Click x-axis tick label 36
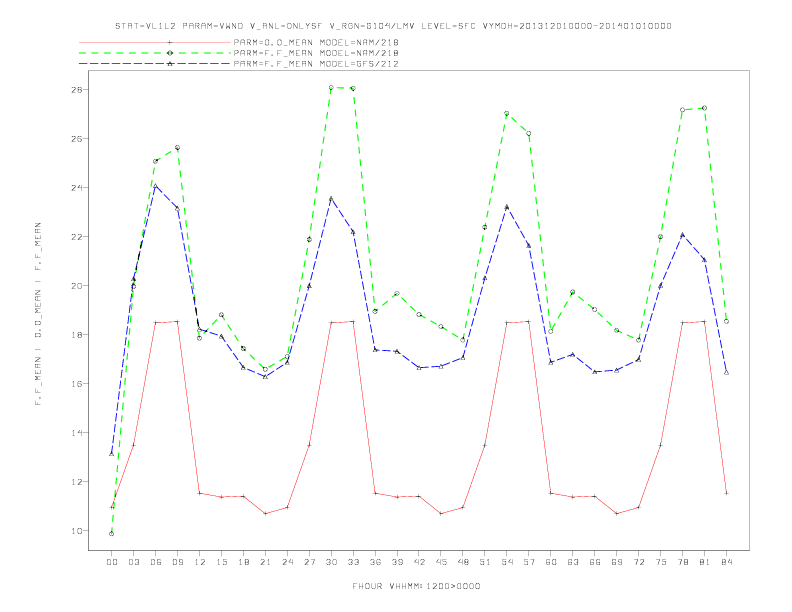 375,562
